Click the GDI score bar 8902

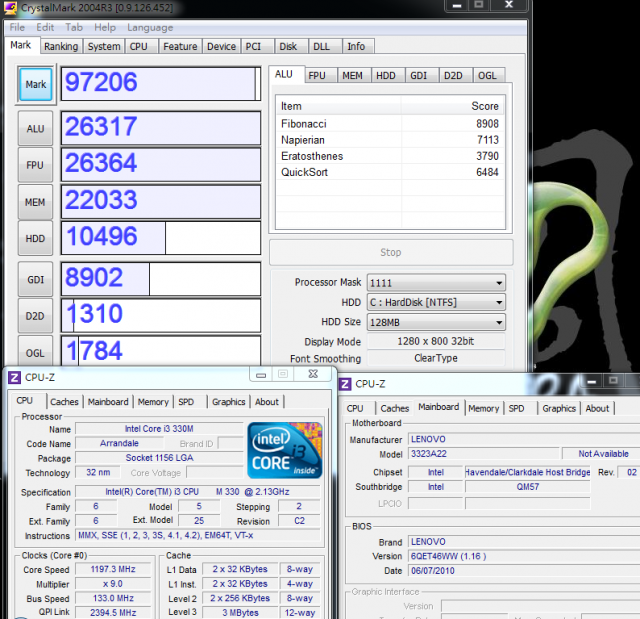(x=160, y=279)
